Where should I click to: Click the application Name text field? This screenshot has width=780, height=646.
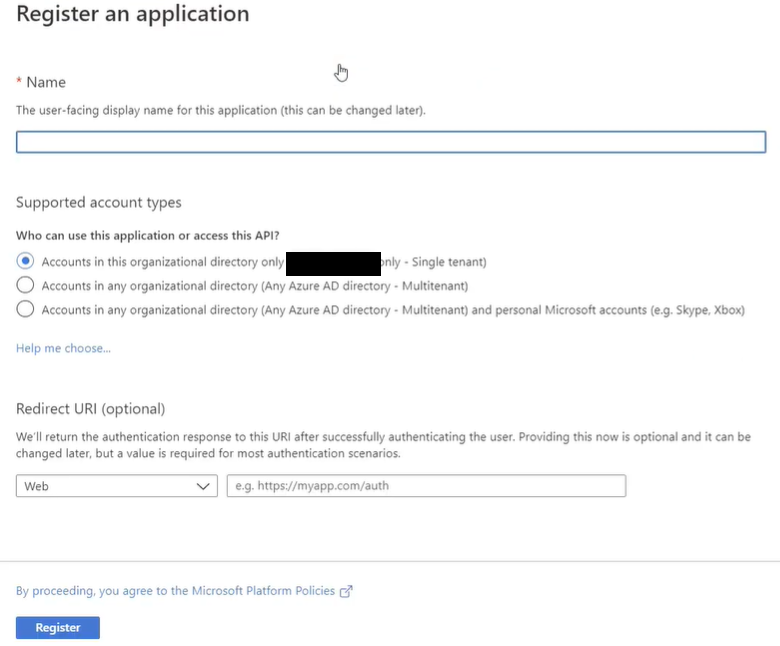[390, 142]
